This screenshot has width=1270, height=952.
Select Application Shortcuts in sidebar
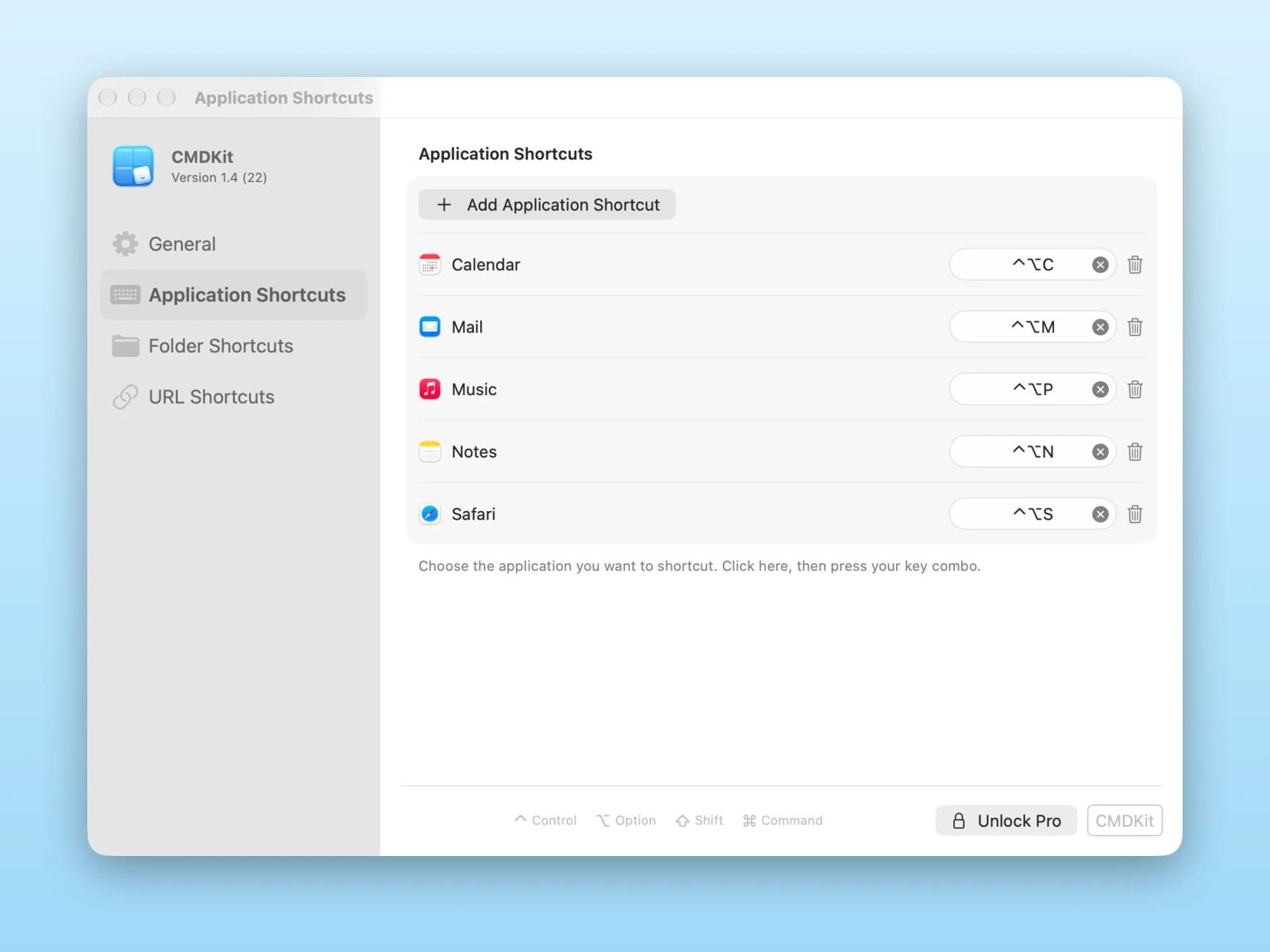click(x=233, y=294)
